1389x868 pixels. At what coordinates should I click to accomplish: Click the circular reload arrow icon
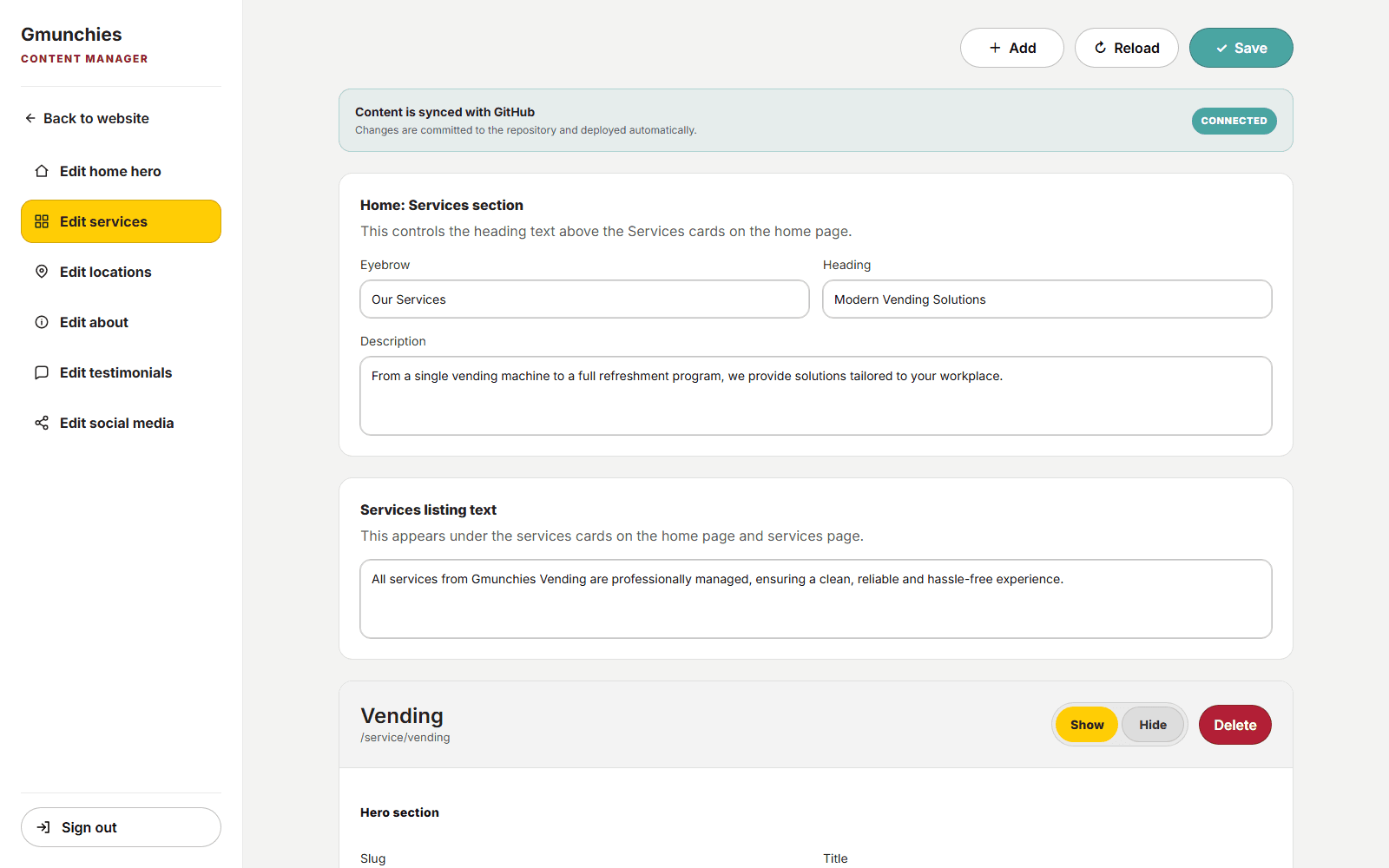coord(1100,48)
